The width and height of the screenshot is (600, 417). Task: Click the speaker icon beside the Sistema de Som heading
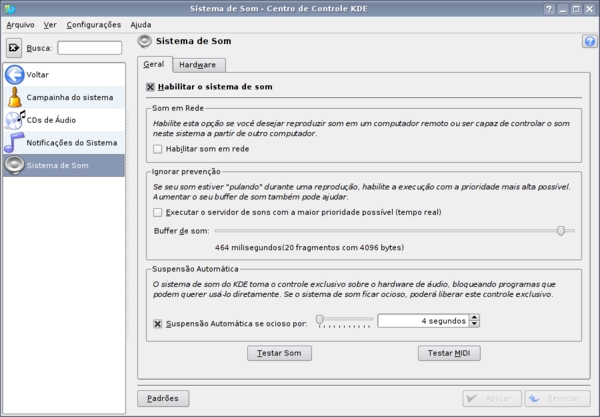(x=145, y=41)
